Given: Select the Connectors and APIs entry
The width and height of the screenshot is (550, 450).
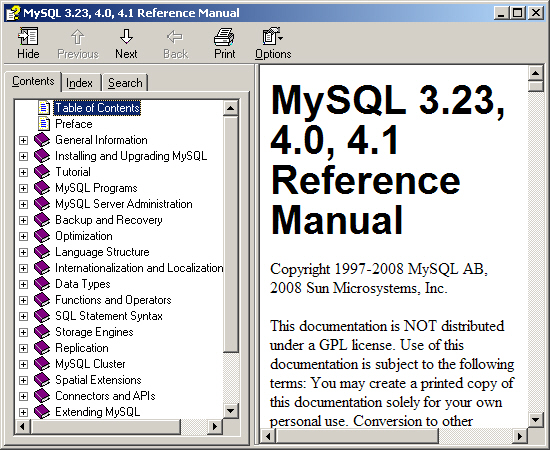Looking at the screenshot, I should click(x=105, y=396).
